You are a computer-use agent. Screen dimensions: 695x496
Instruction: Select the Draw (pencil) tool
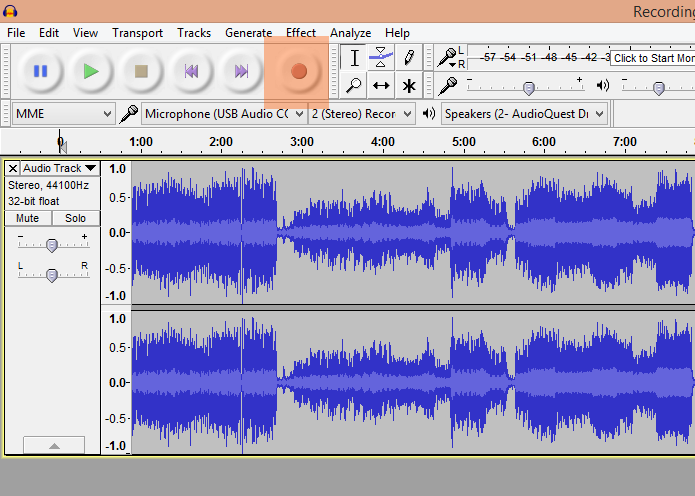[409, 58]
